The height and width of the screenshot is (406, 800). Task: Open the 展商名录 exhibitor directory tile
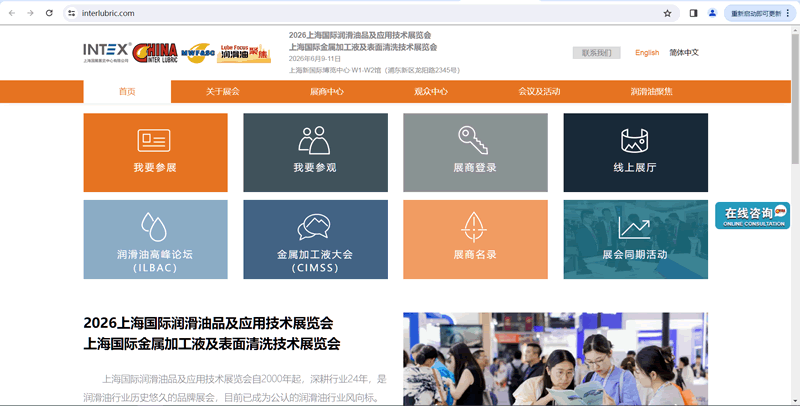click(474, 239)
